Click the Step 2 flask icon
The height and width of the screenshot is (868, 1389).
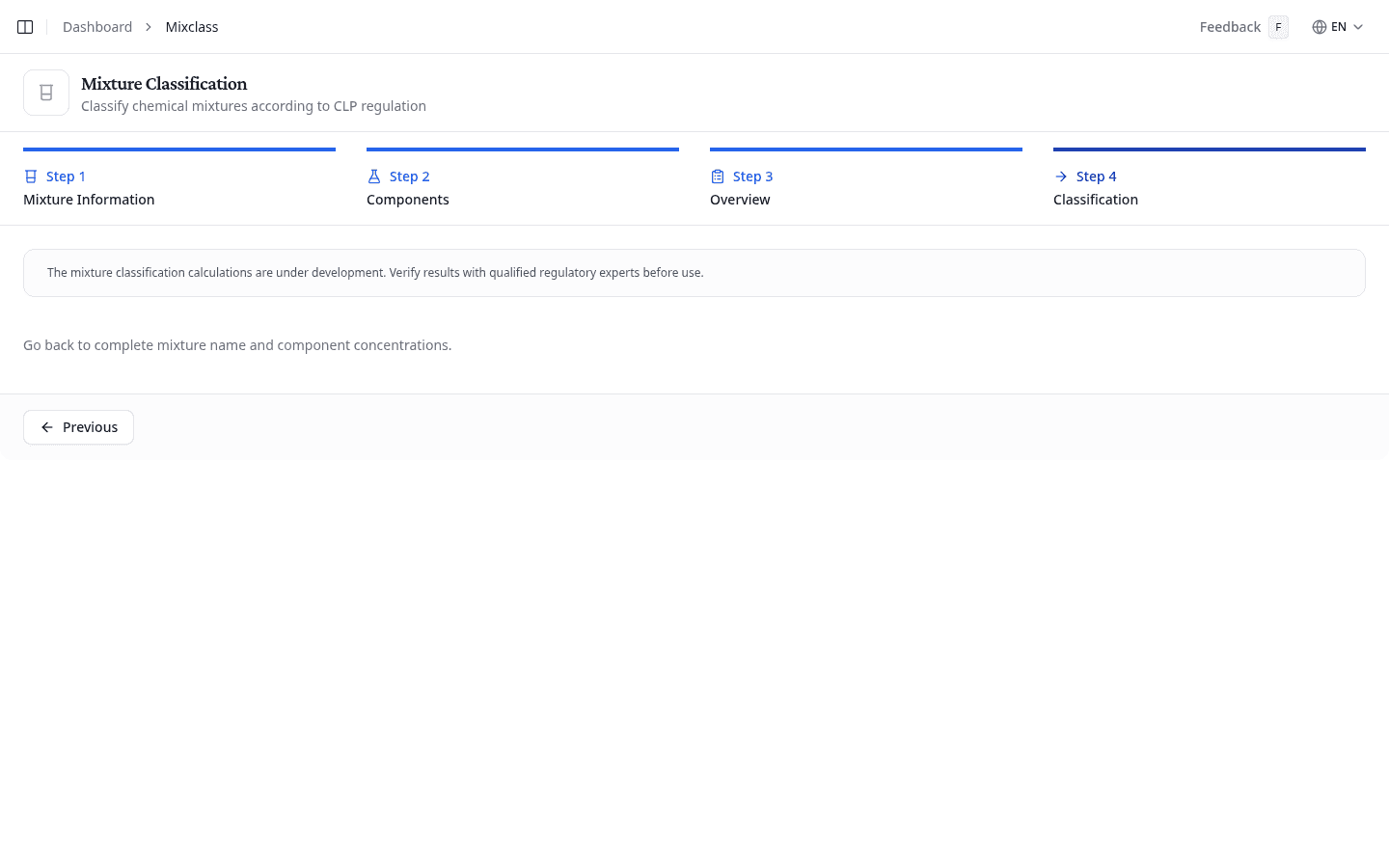[x=374, y=176]
